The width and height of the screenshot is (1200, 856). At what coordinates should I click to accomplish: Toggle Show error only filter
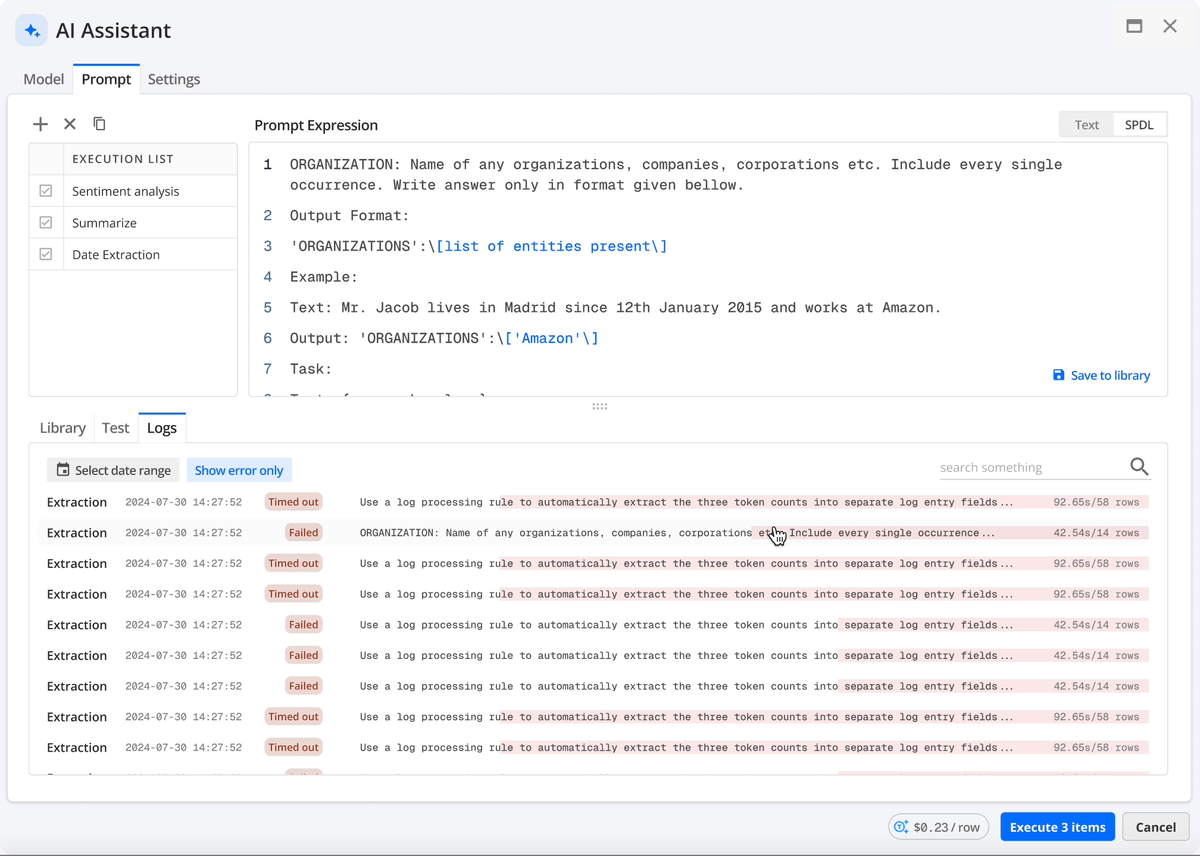239,470
